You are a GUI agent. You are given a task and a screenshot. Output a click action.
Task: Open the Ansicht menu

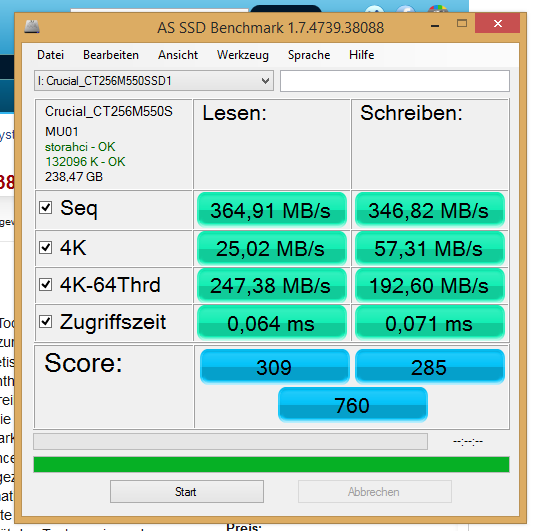[178, 55]
